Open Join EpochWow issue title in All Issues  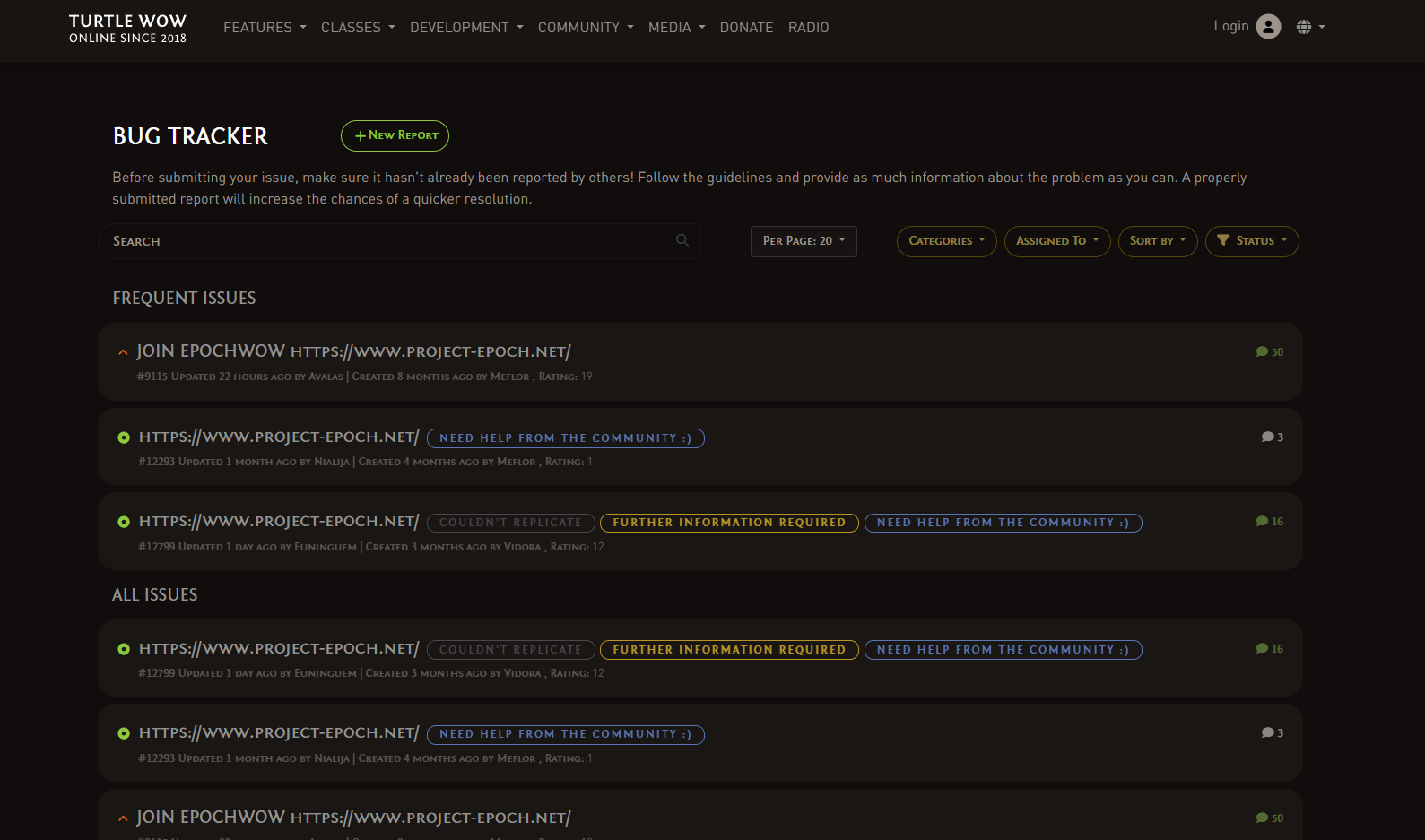click(x=353, y=818)
